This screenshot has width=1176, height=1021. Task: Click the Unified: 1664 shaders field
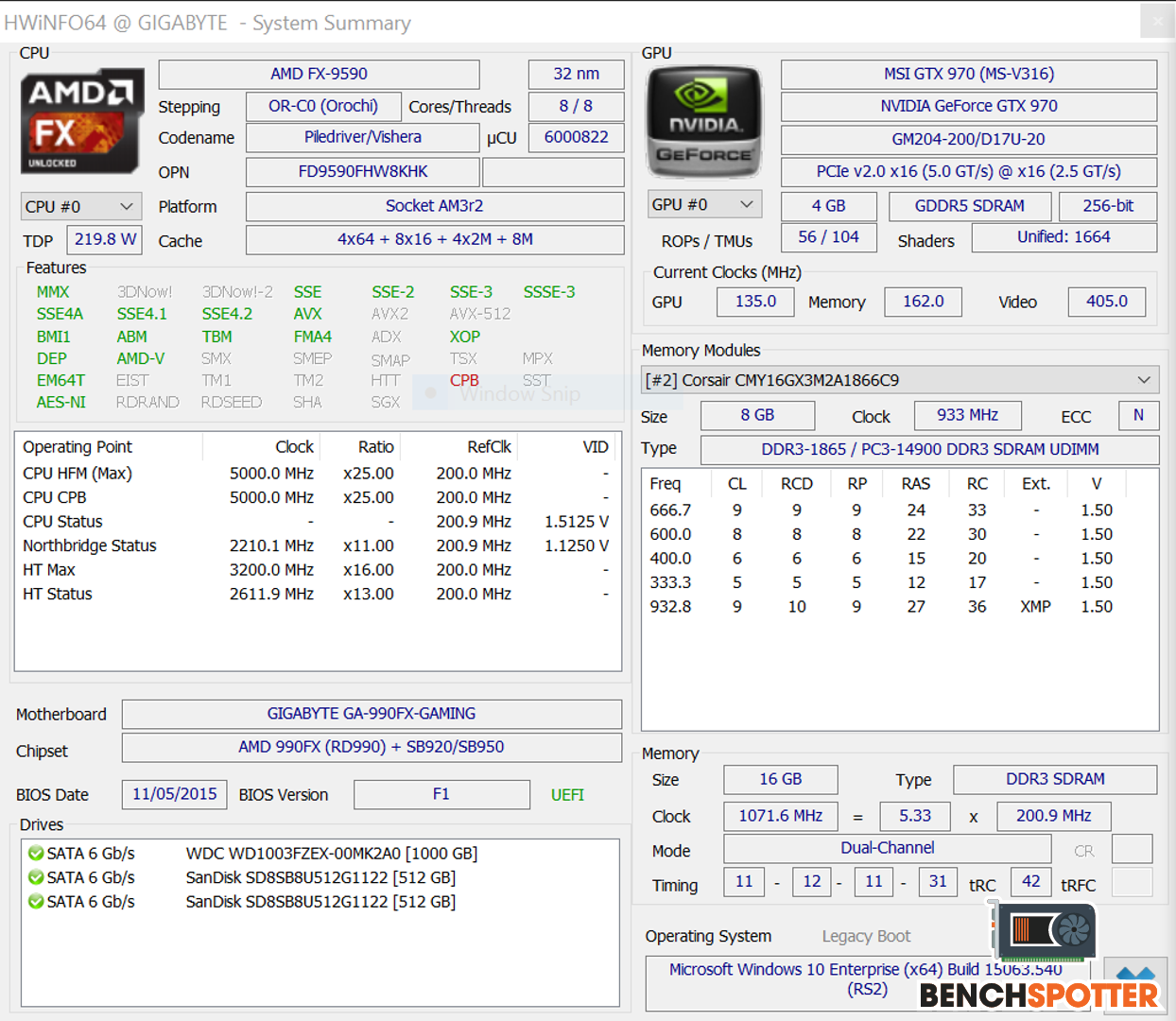(x=1064, y=237)
